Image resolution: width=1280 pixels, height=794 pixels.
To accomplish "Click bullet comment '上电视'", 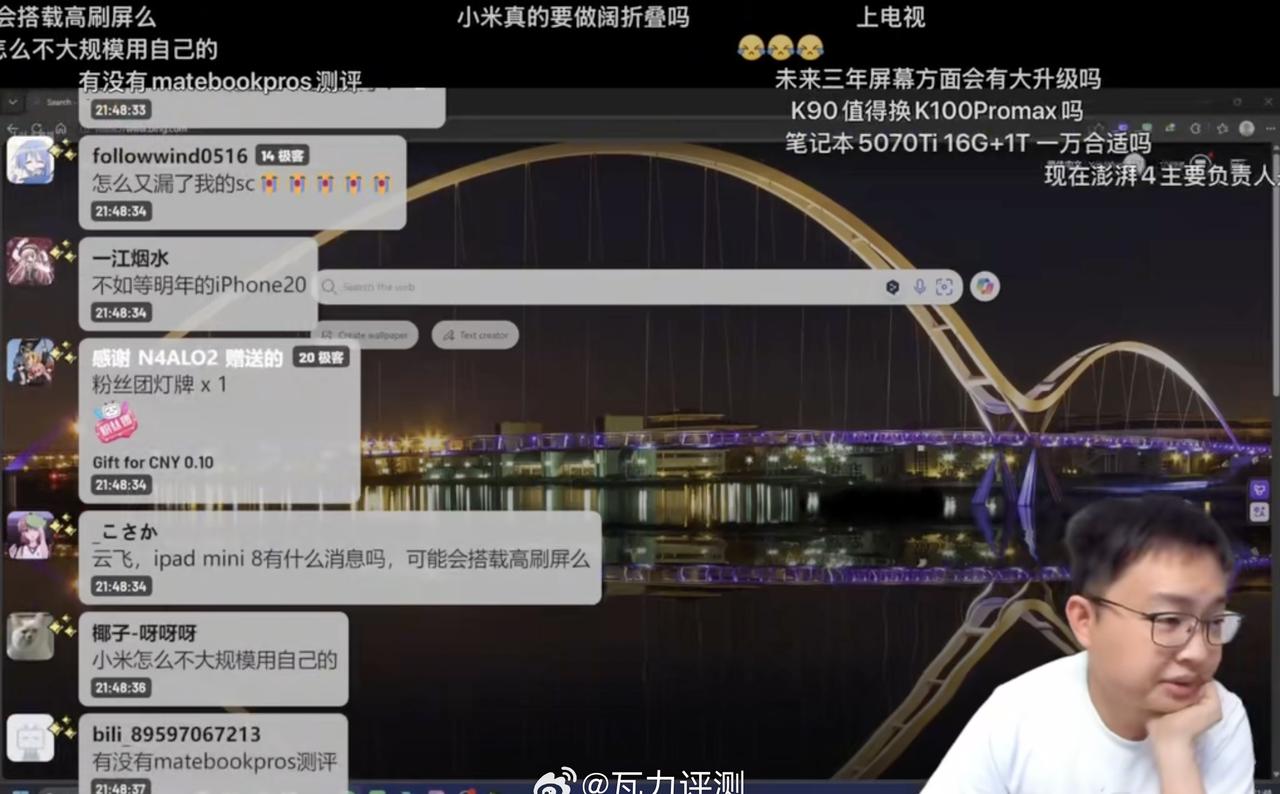I will (891, 17).
